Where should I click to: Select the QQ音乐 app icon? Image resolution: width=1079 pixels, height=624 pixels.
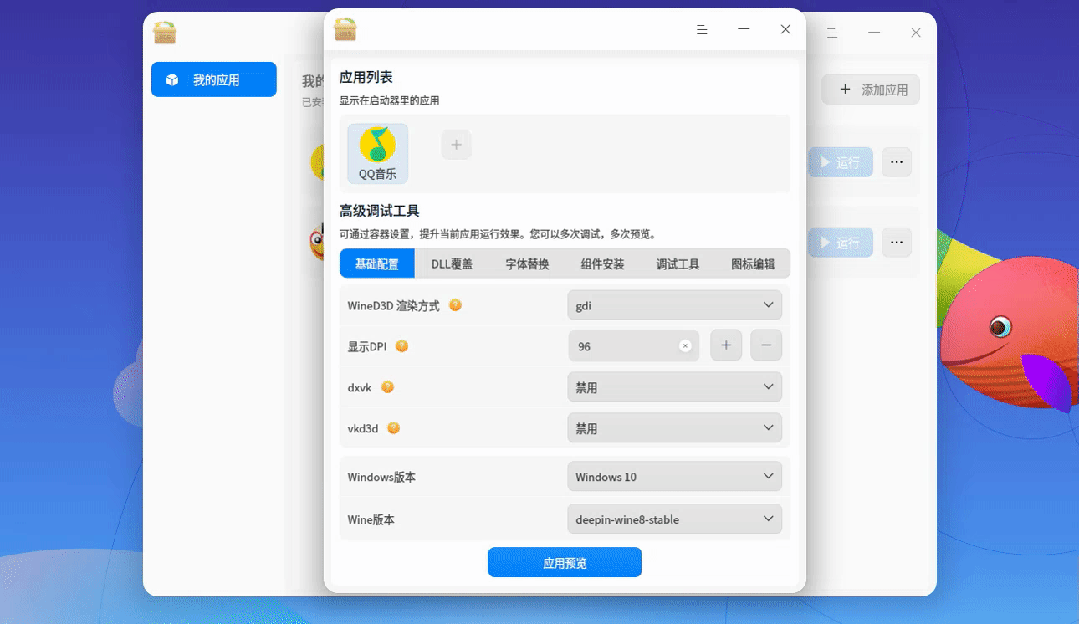tap(377, 153)
